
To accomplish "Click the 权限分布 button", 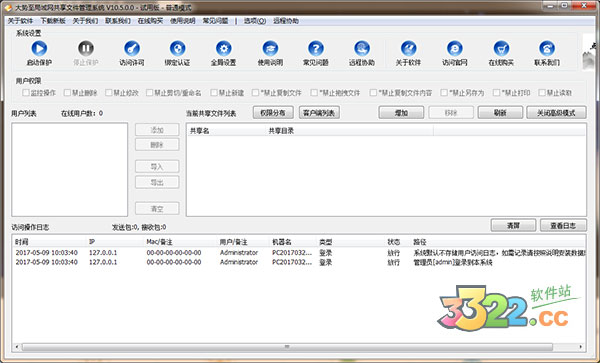I will tap(273, 112).
